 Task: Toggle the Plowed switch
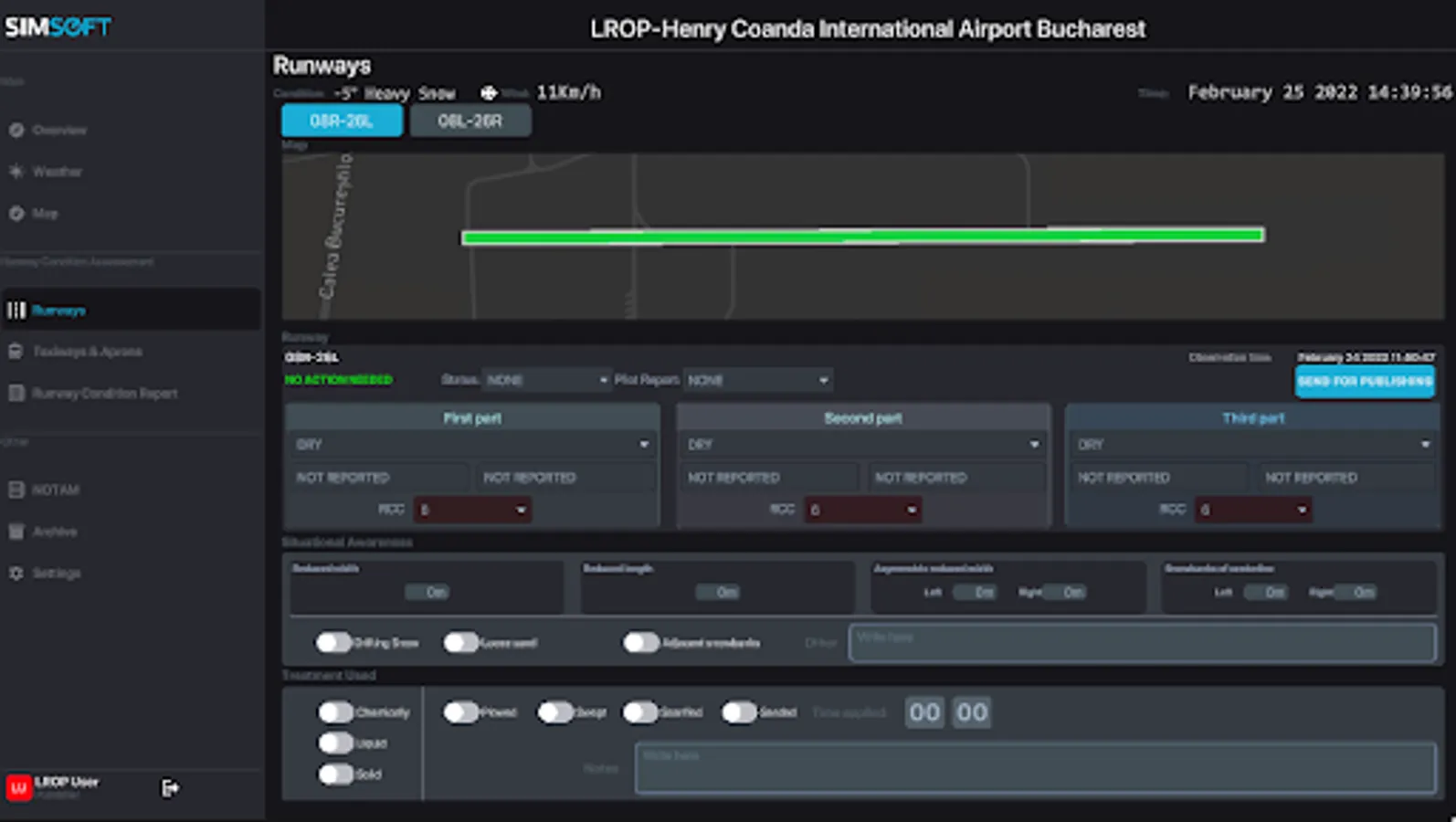[x=461, y=711]
